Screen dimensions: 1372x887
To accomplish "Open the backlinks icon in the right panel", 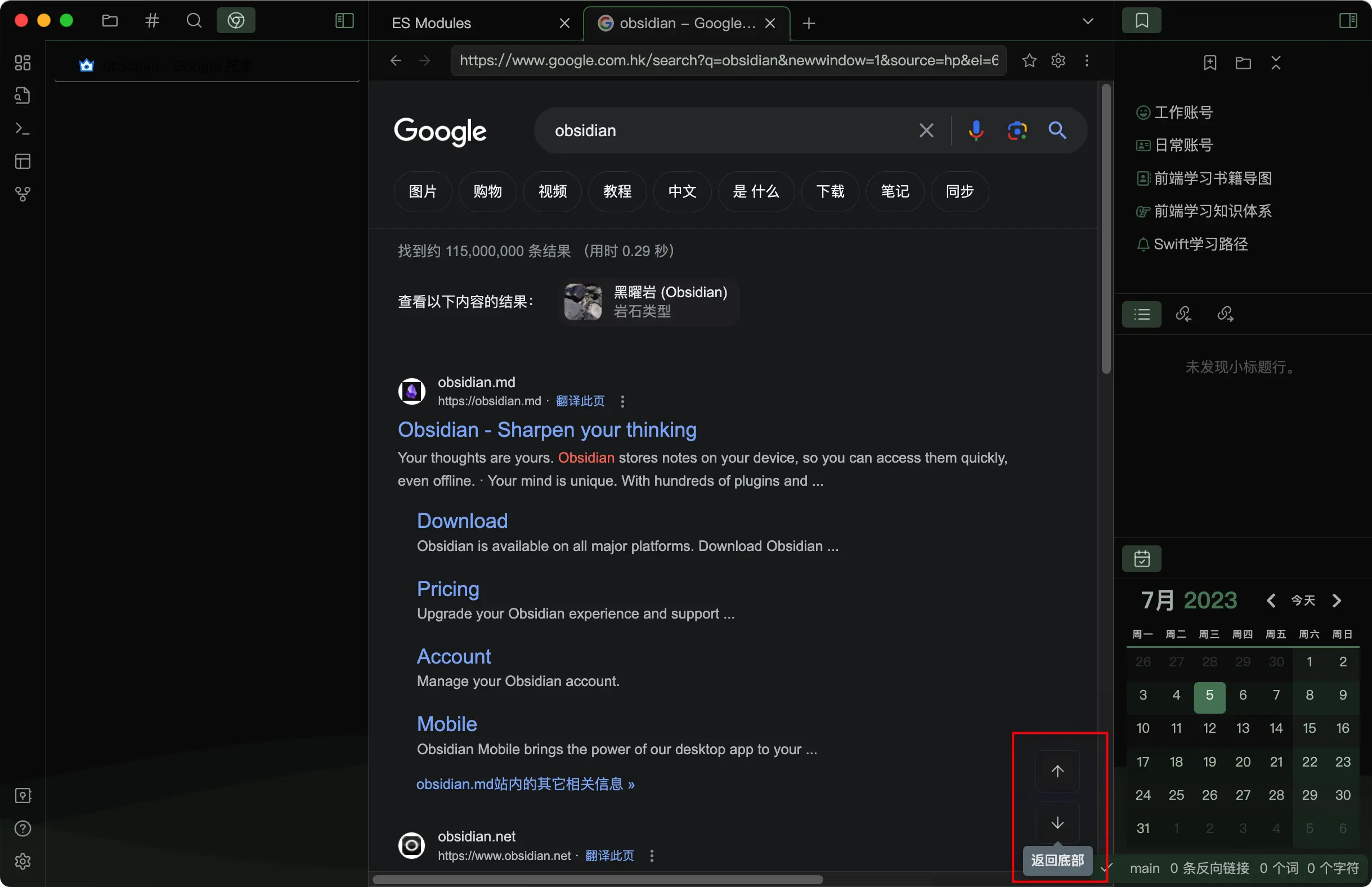I will pyautogui.click(x=1183, y=314).
